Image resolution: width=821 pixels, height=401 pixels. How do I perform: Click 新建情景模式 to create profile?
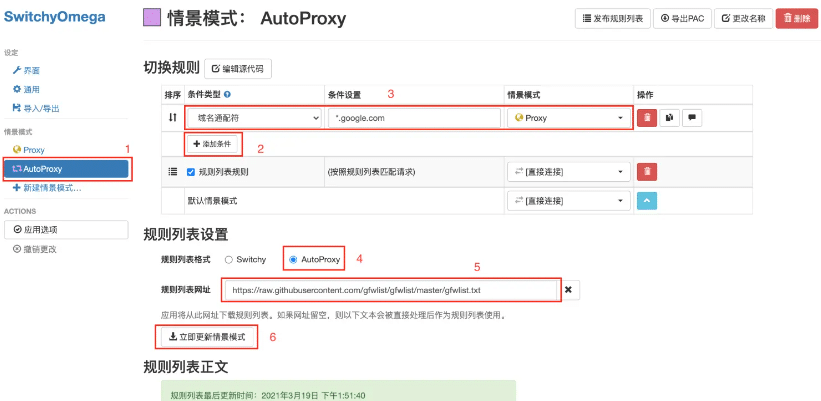[x=47, y=188]
